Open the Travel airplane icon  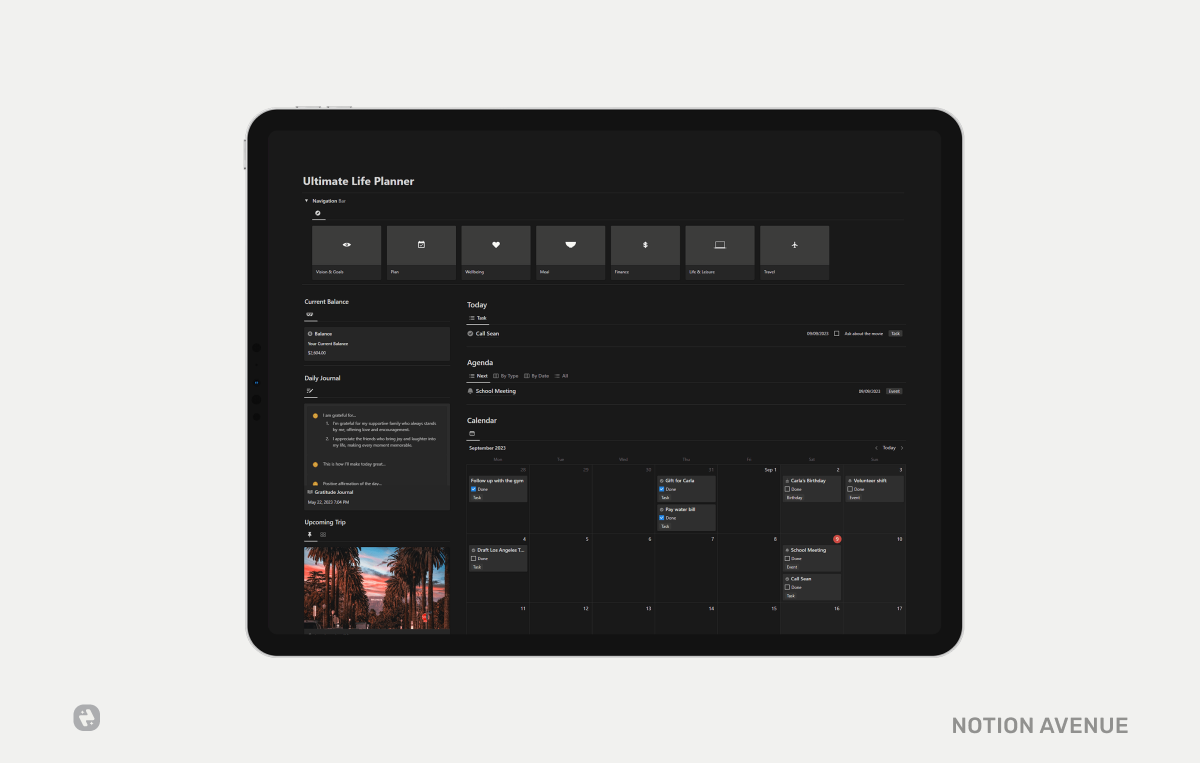[795, 244]
